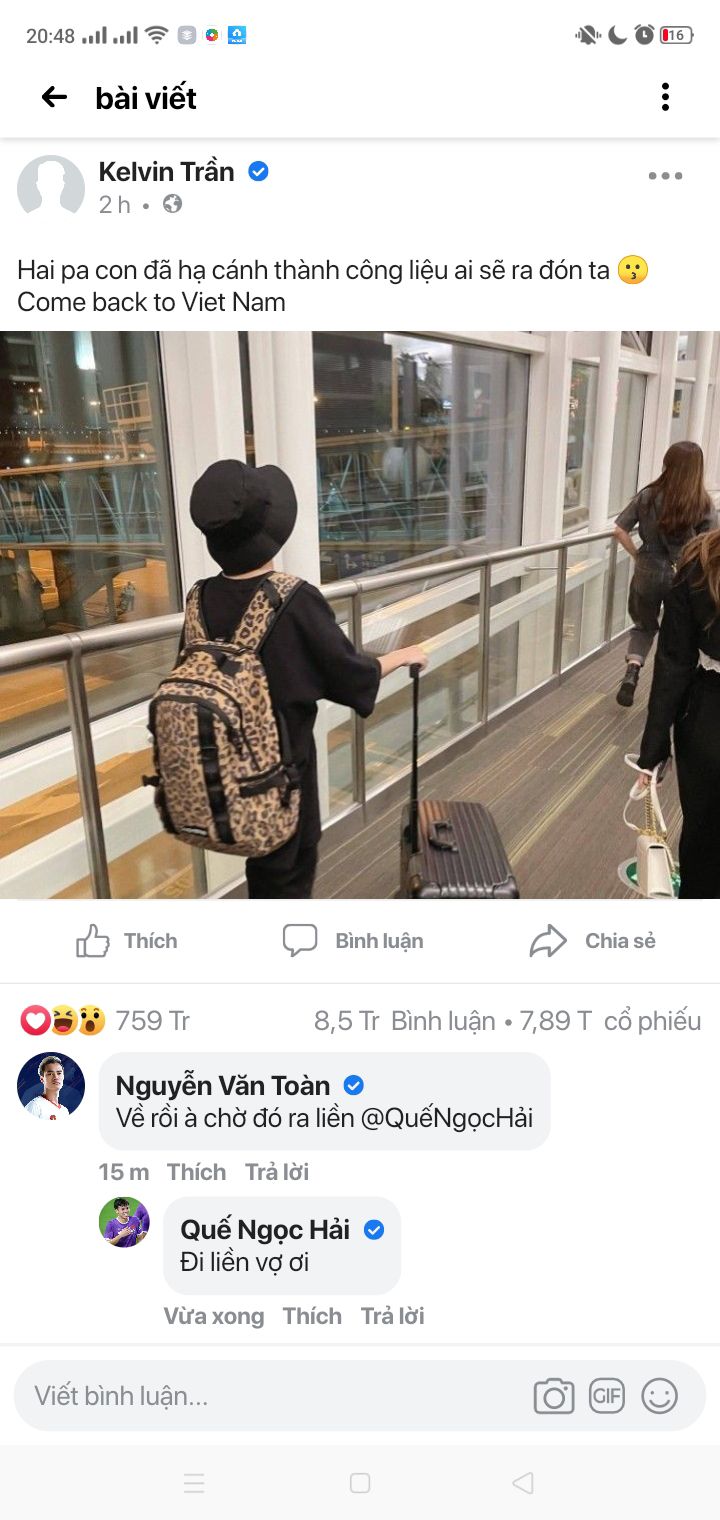
Task: Share the post via Chia sẻ
Action: coord(593,941)
